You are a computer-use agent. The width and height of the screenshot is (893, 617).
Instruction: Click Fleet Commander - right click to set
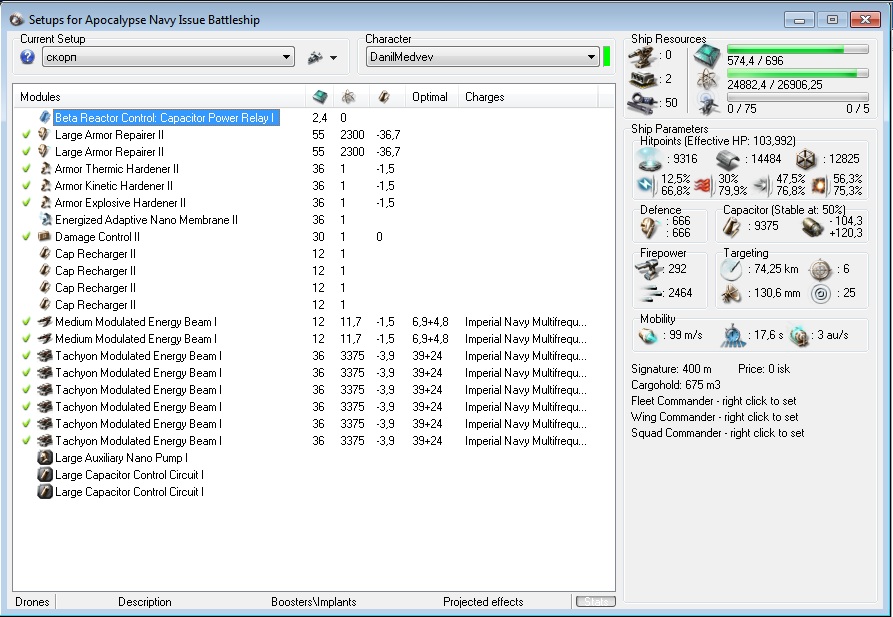click(714, 401)
